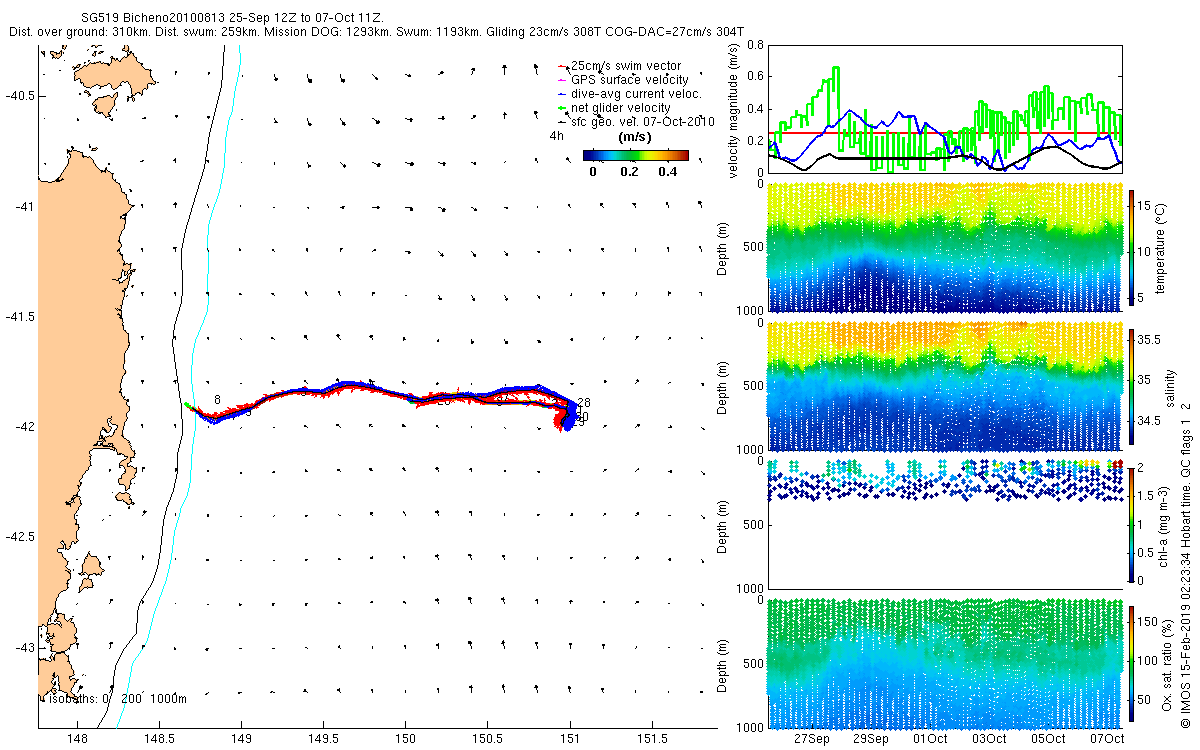Click the chl-a colorbar
The height and width of the screenshot is (750, 1200).
(1132, 525)
